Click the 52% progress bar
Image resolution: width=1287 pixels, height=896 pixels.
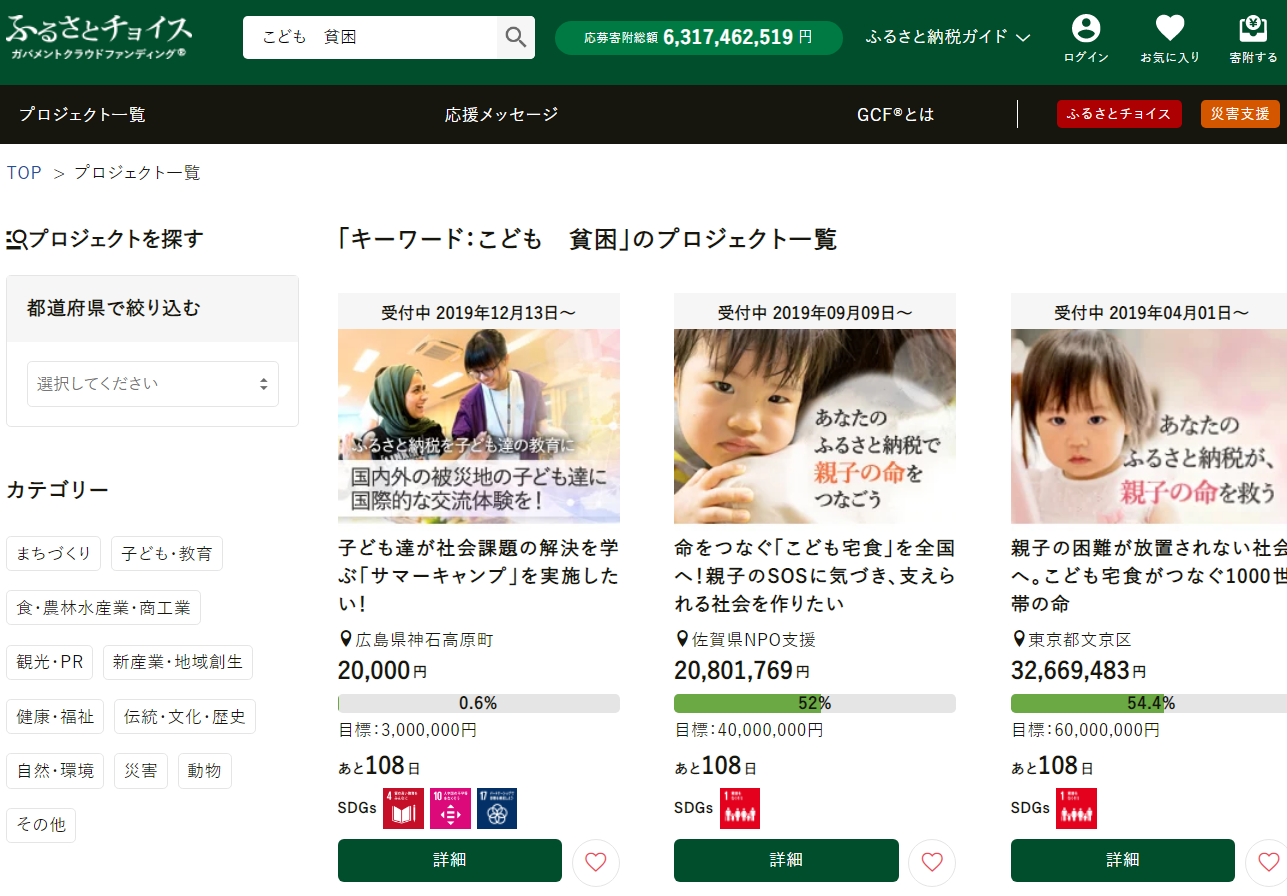coord(814,703)
